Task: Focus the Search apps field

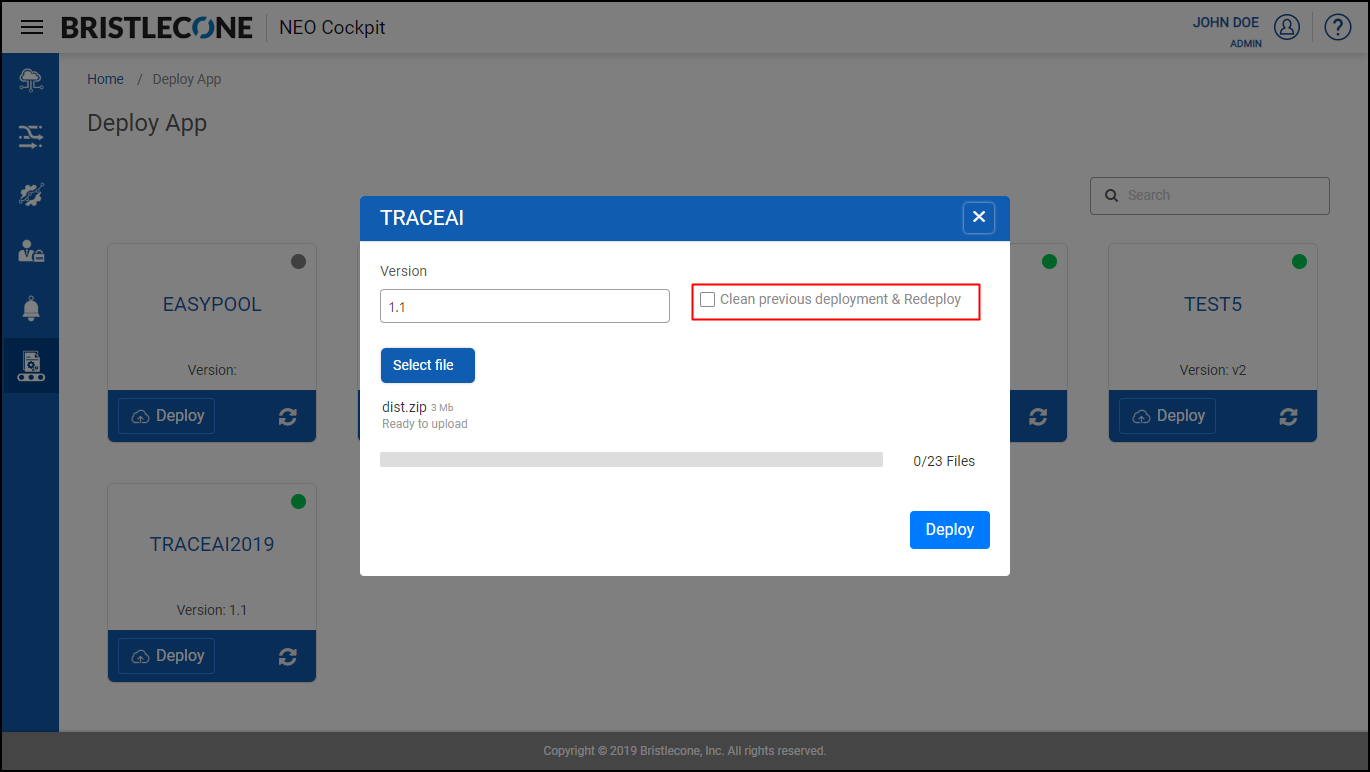Action: [1210, 196]
